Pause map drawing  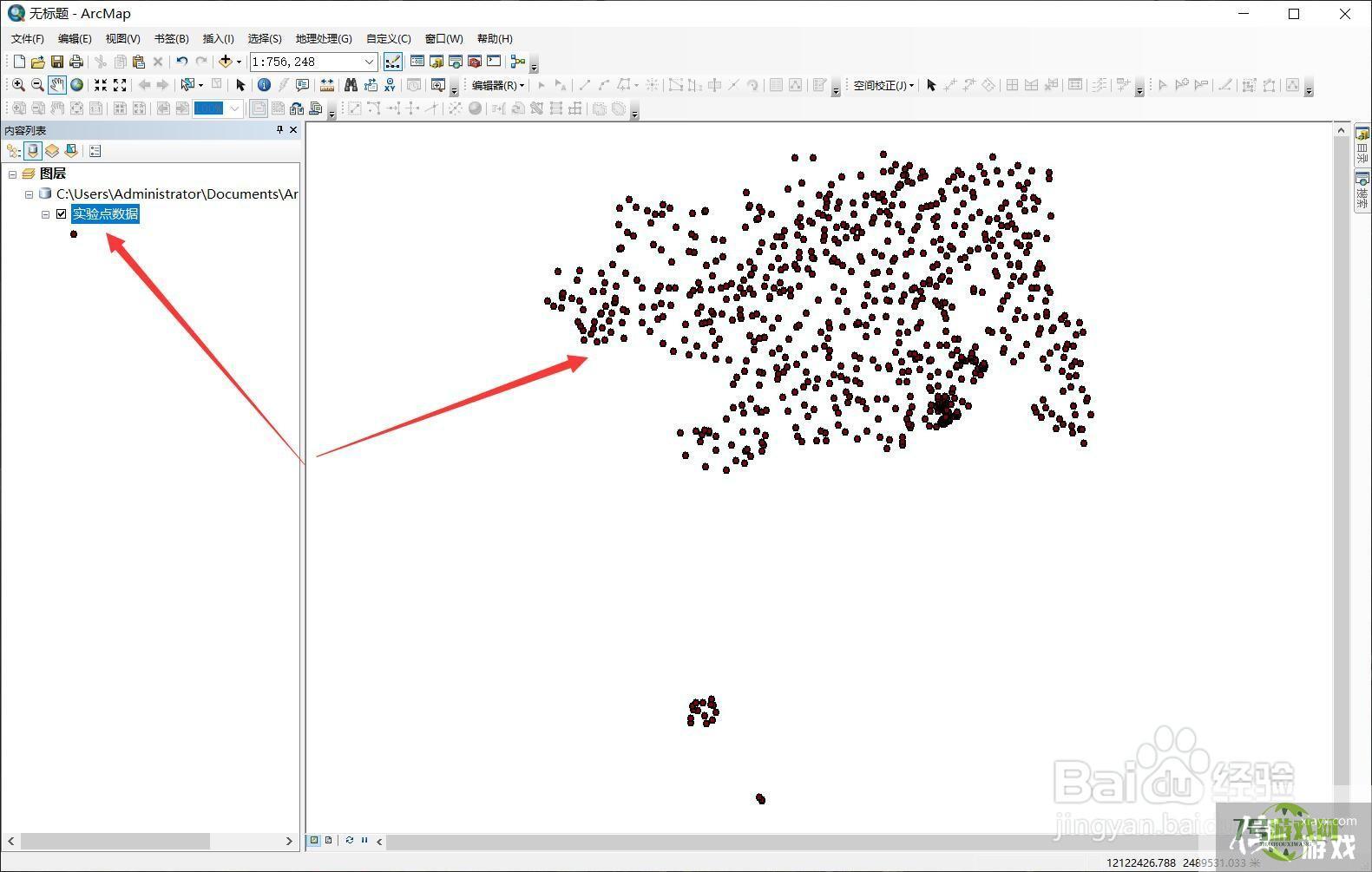pos(364,840)
